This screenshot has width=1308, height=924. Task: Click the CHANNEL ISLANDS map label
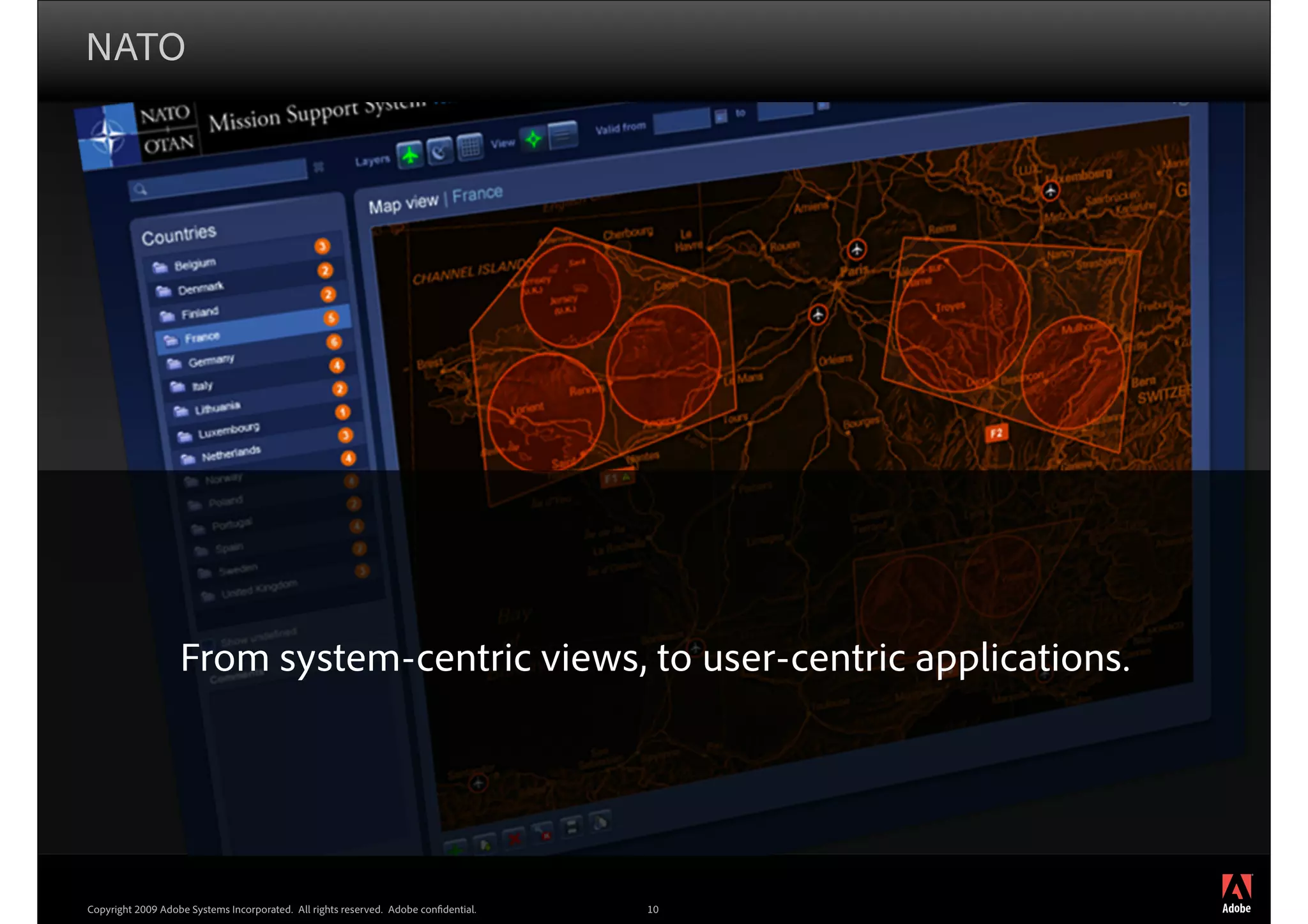(x=473, y=272)
